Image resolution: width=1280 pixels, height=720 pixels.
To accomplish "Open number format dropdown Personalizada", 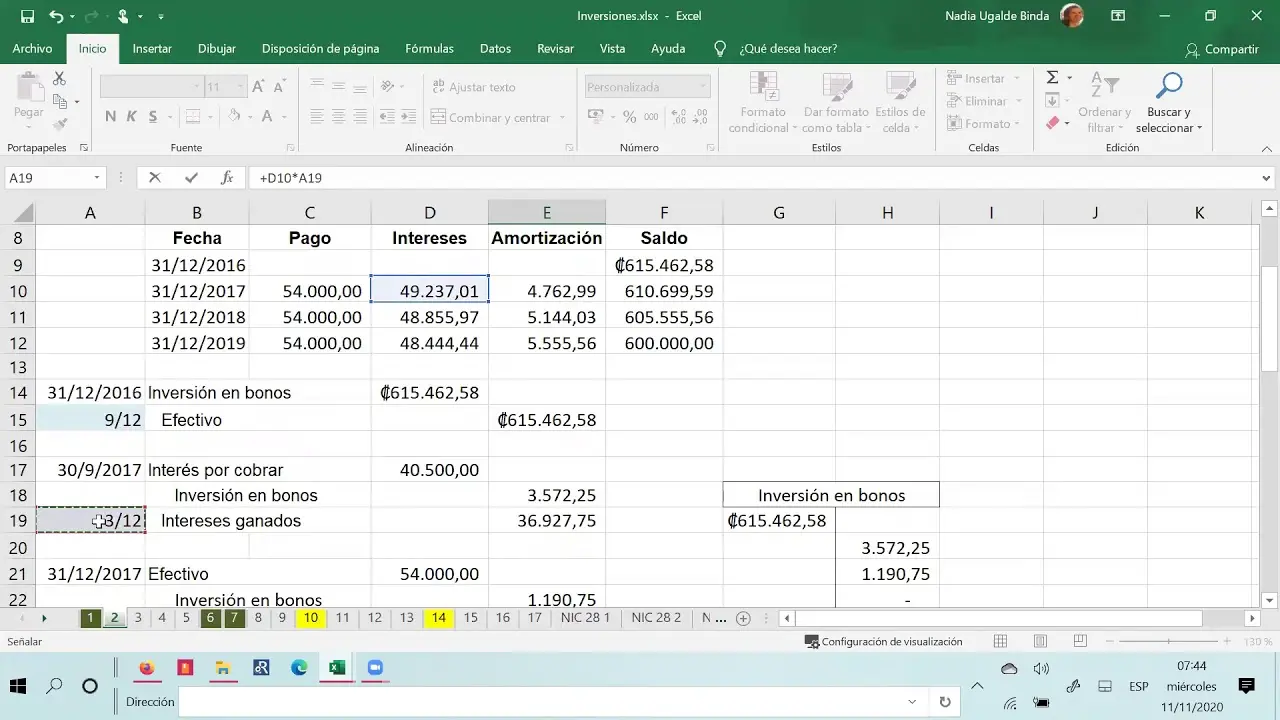I will 703,87.
